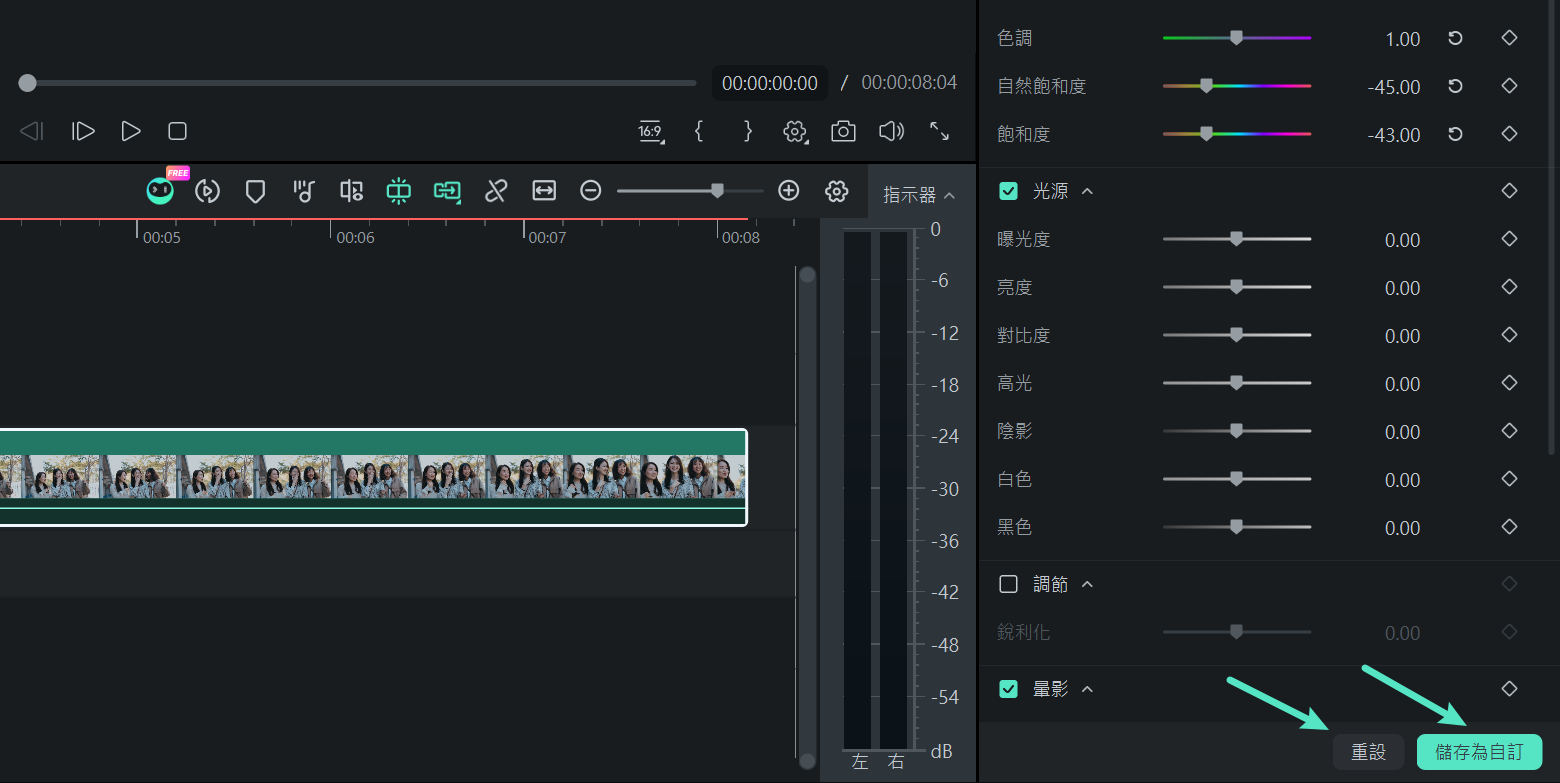Reset the 飽和度 value with its undo icon
Image resolution: width=1560 pixels, height=783 pixels.
point(1456,134)
